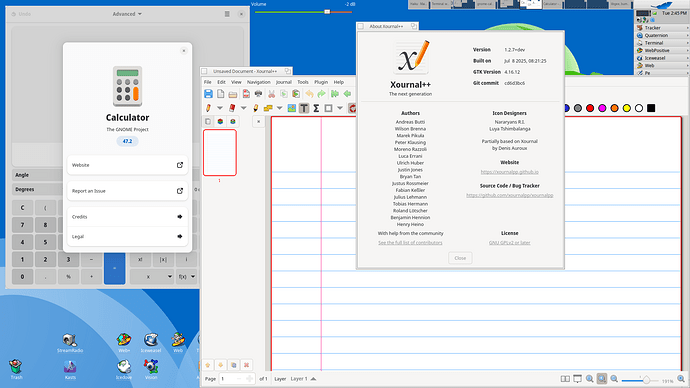Open the Layer 1 selector dropdown
The width and height of the screenshot is (690, 388).
click(x=303, y=379)
